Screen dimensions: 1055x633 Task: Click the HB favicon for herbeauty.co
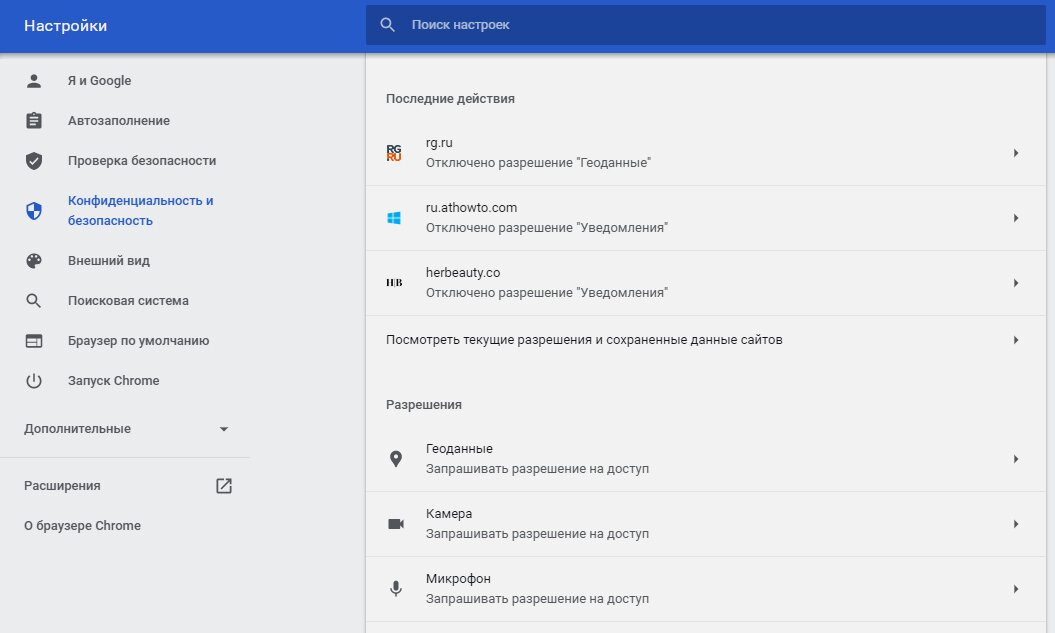394,283
